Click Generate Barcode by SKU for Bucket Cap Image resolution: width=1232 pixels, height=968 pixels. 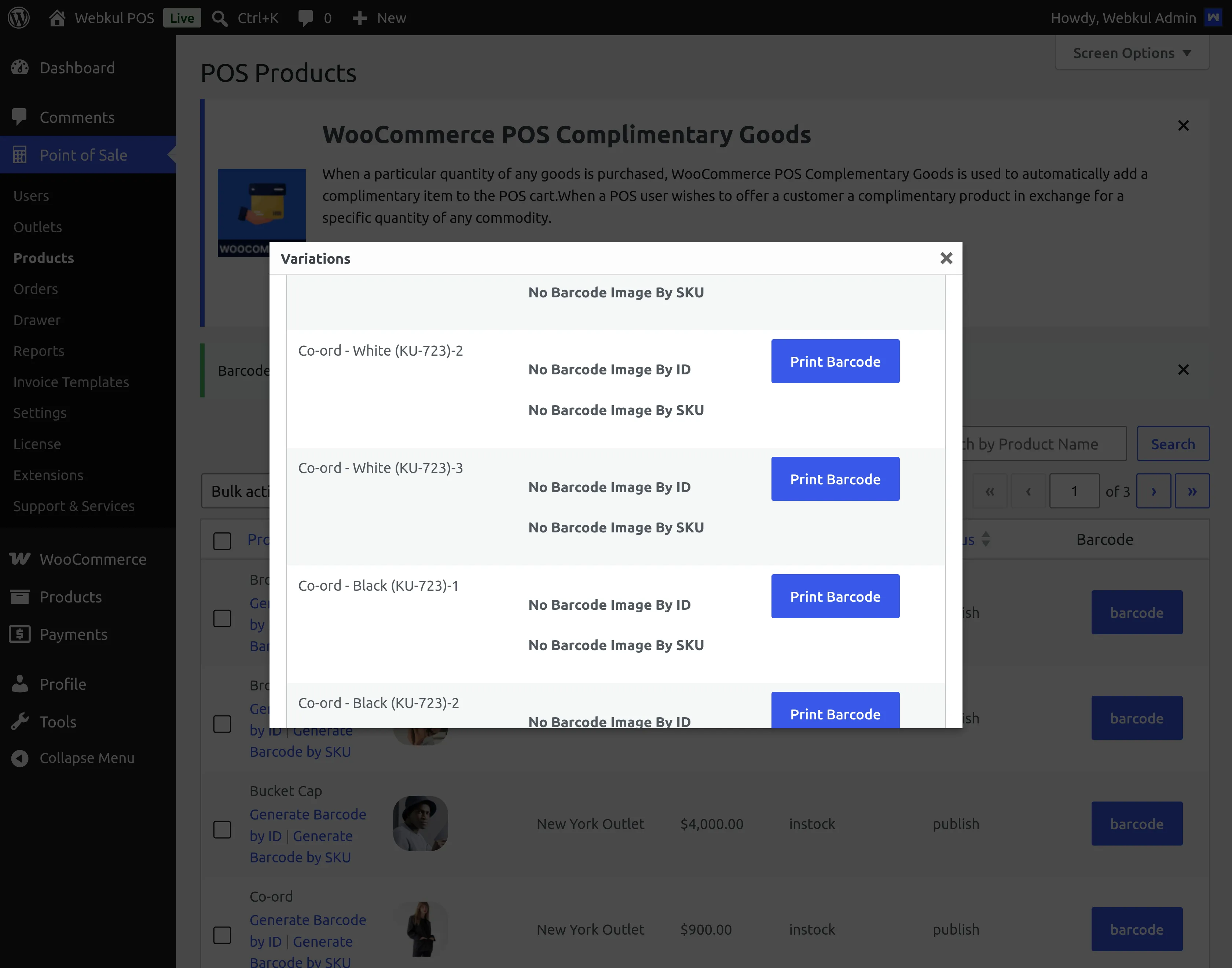point(301,846)
